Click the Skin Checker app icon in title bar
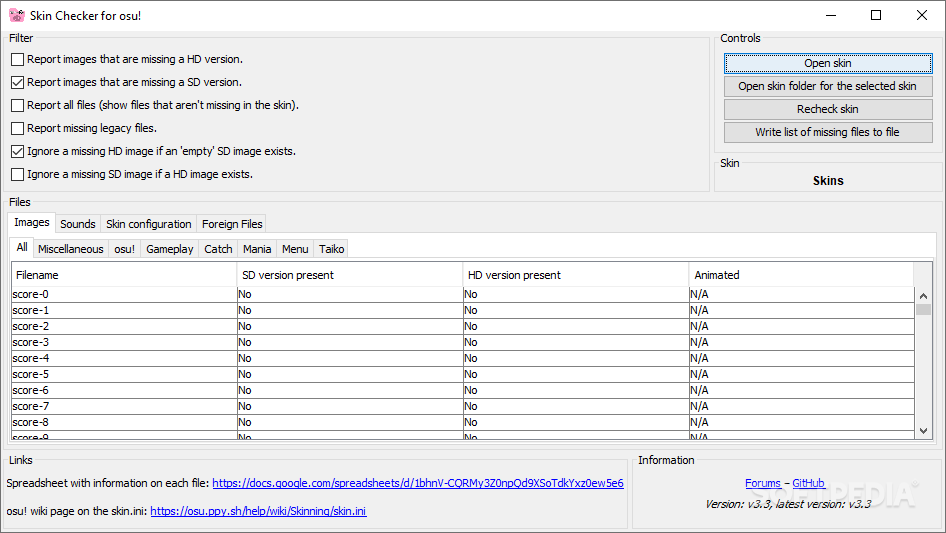 click(x=16, y=15)
